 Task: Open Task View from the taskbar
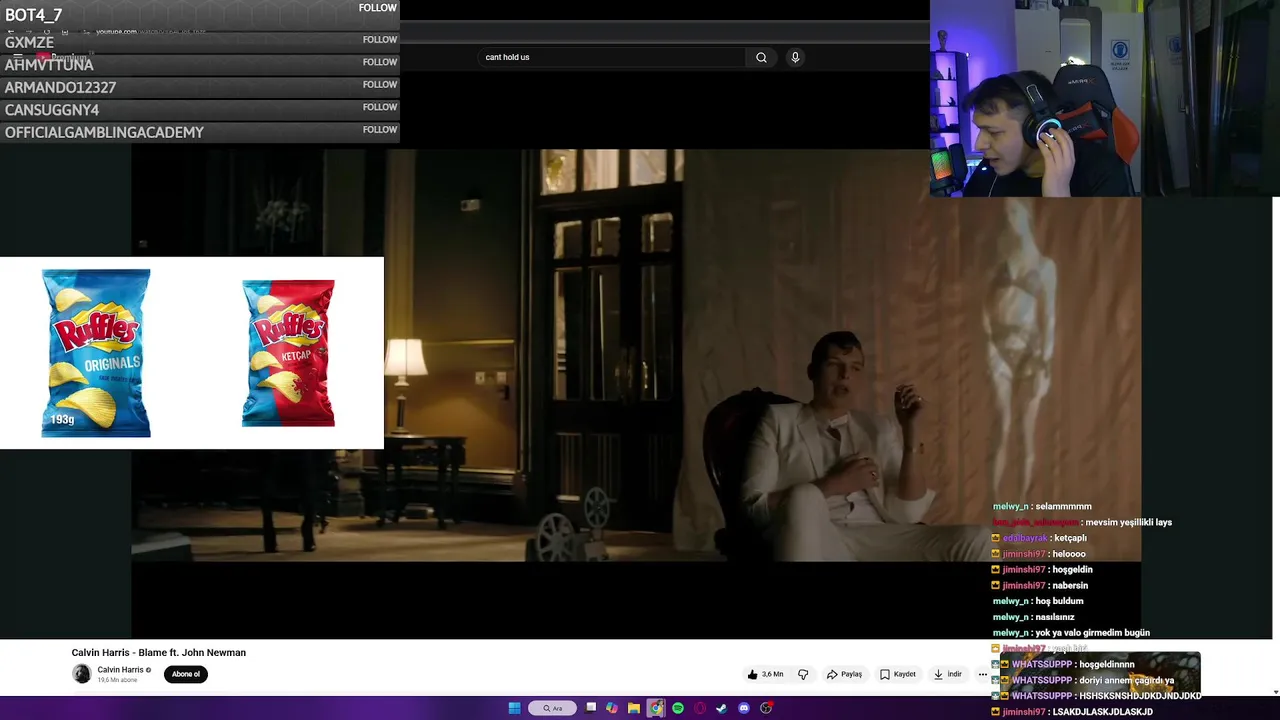(591, 708)
